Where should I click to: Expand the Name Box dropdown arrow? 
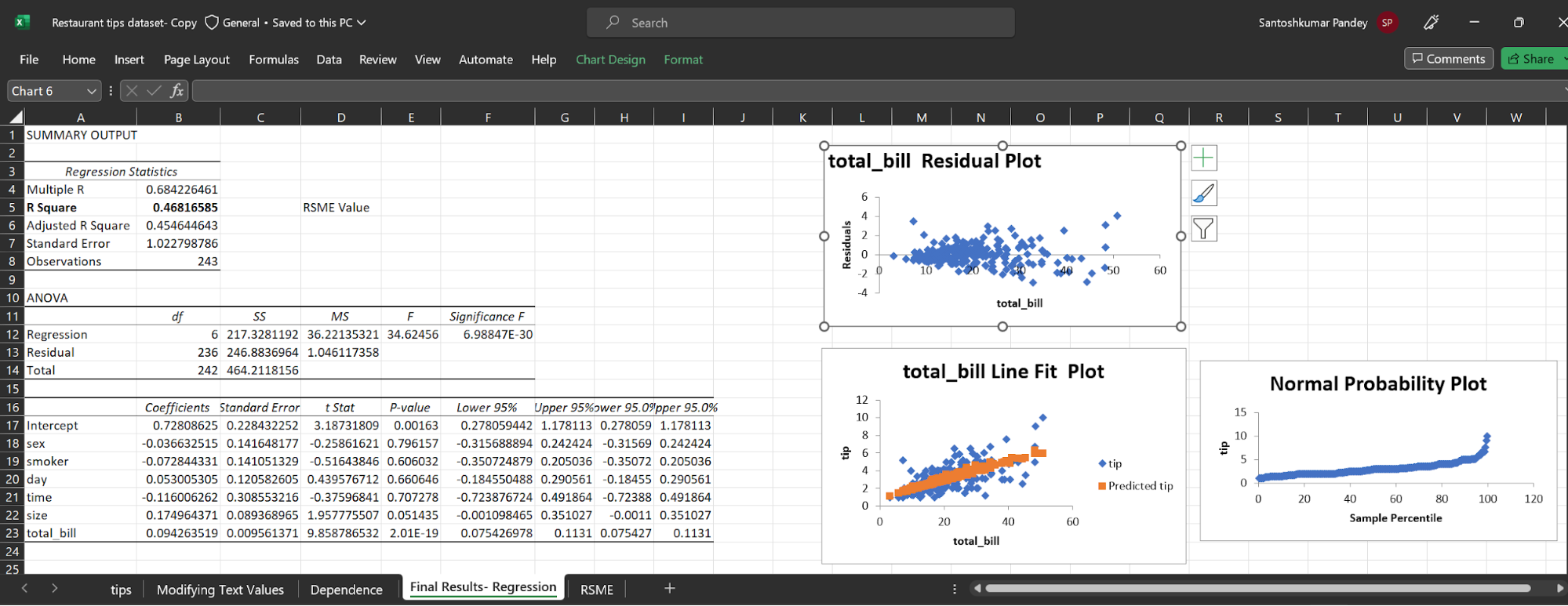coord(92,91)
